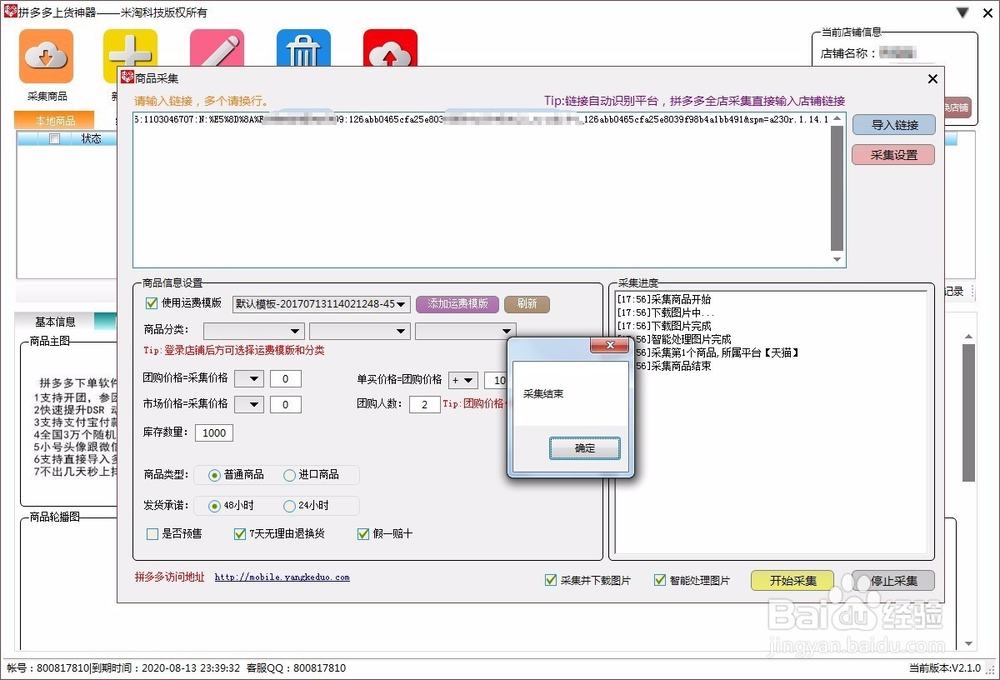Image resolution: width=1000 pixels, height=680 pixels.
Task: Select the 48小时 shipping radio button
Action: [214, 506]
